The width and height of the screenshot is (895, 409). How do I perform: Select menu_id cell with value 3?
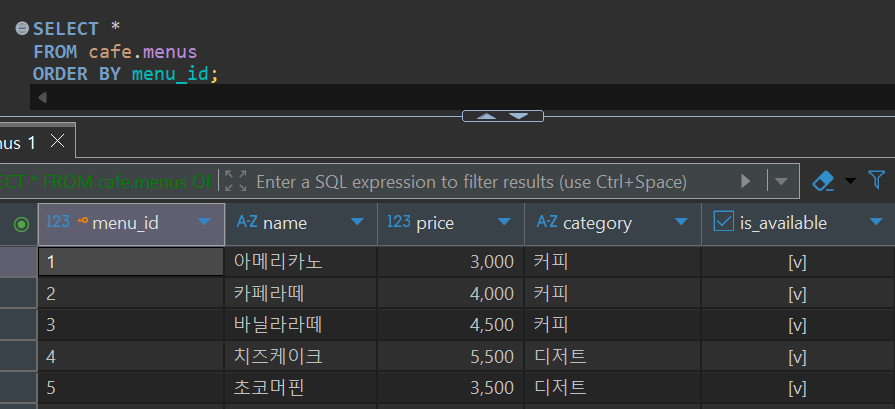(x=131, y=325)
